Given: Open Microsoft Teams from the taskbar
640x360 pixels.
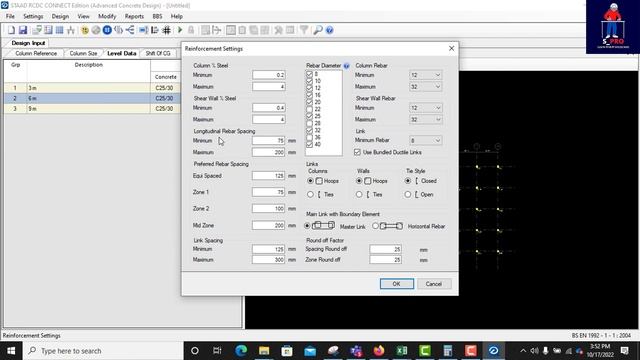Looking at the screenshot, I should [356, 351].
